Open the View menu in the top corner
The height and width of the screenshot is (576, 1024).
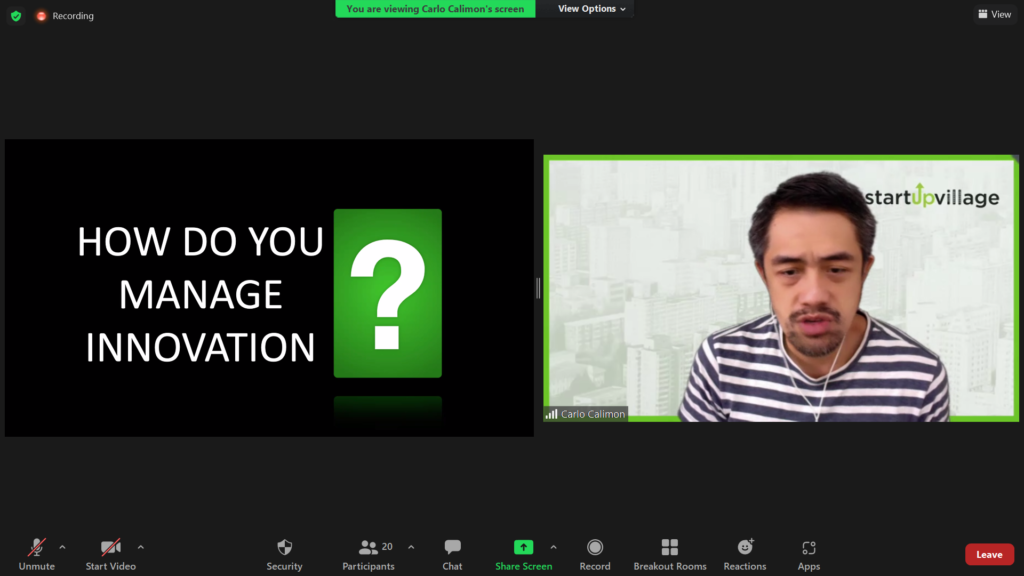(994, 14)
